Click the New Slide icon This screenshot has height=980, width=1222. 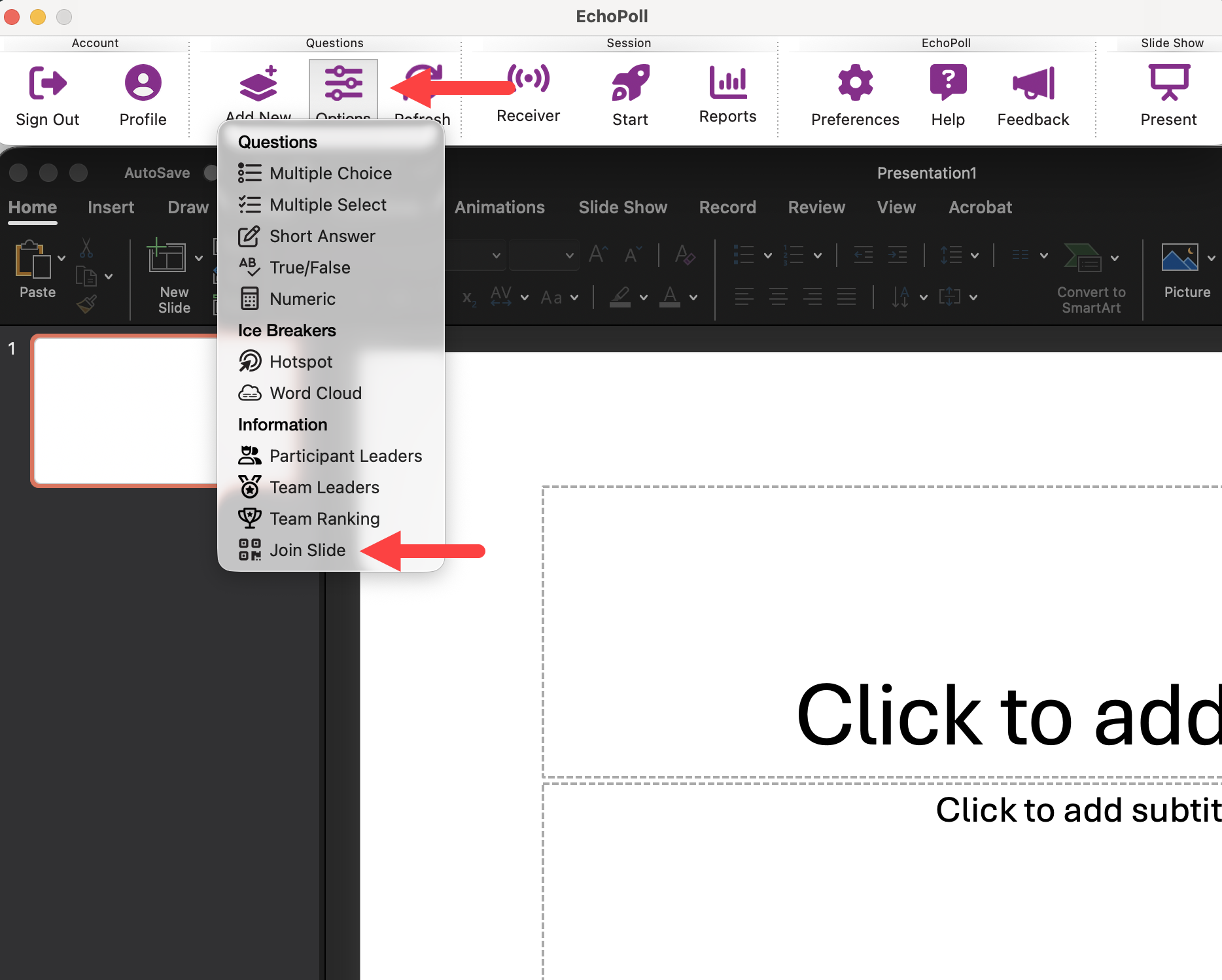pos(166,256)
